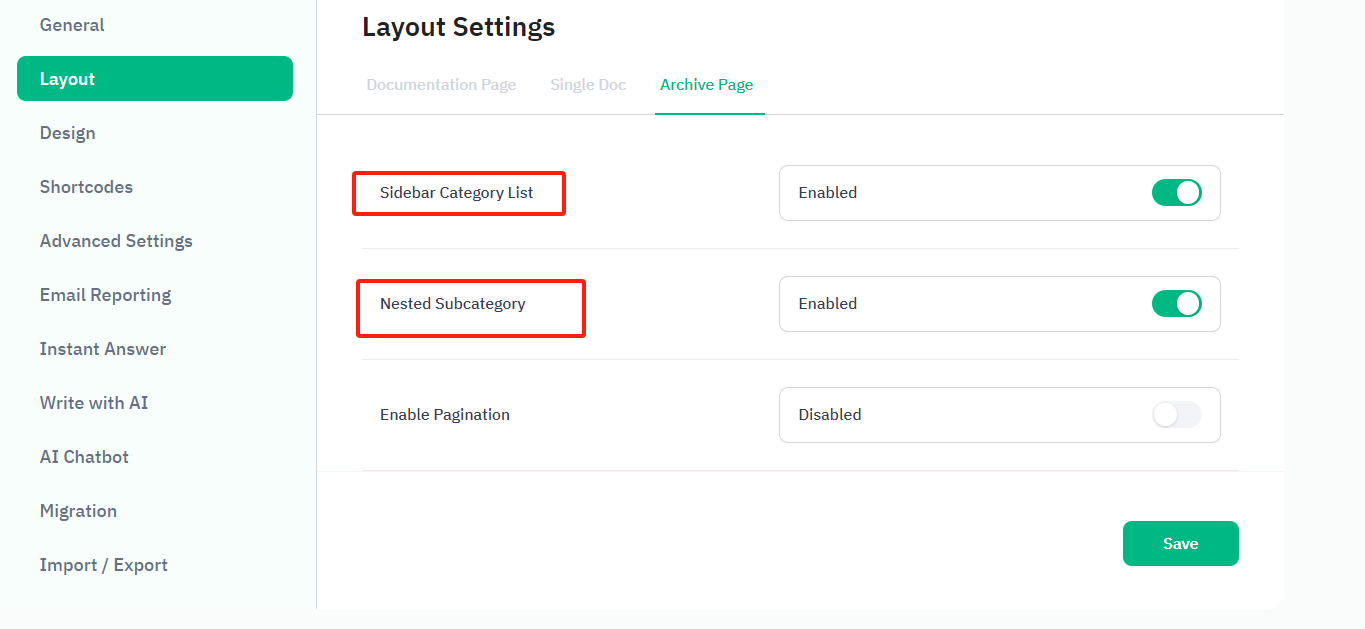The image size is (1365, 629).
Task: Switch to the Documentation Page tab
Action: point(441,85)
